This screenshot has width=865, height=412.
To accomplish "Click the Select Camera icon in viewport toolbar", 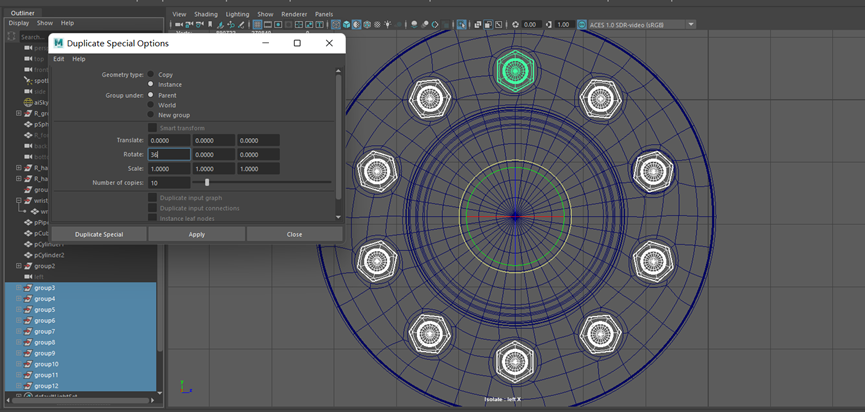I will 178,24.
